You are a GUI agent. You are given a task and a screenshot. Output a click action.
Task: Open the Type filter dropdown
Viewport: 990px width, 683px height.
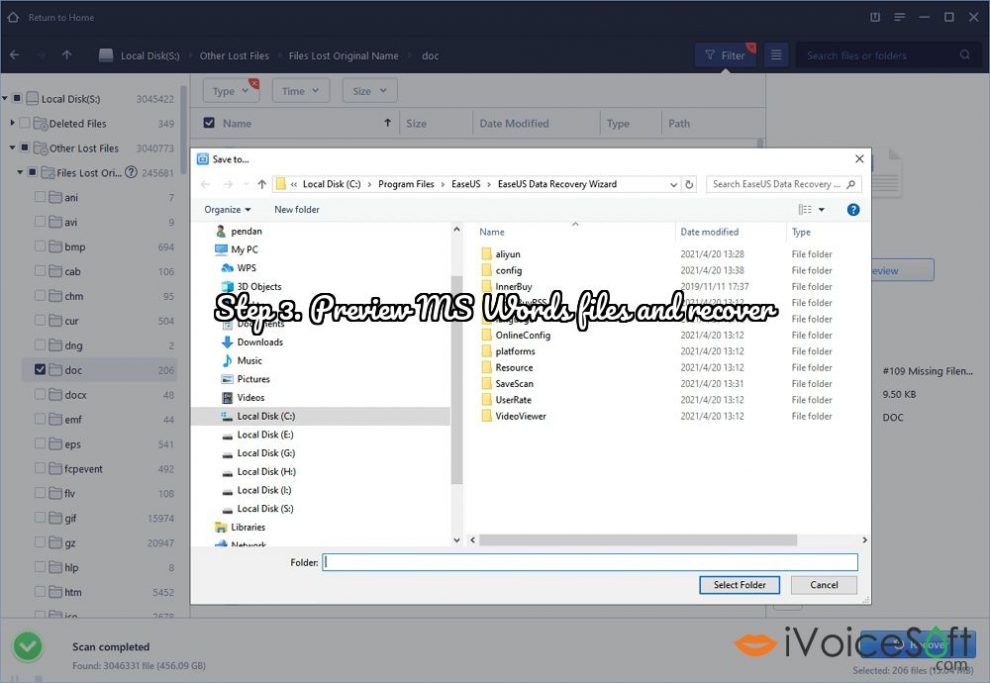231,91
